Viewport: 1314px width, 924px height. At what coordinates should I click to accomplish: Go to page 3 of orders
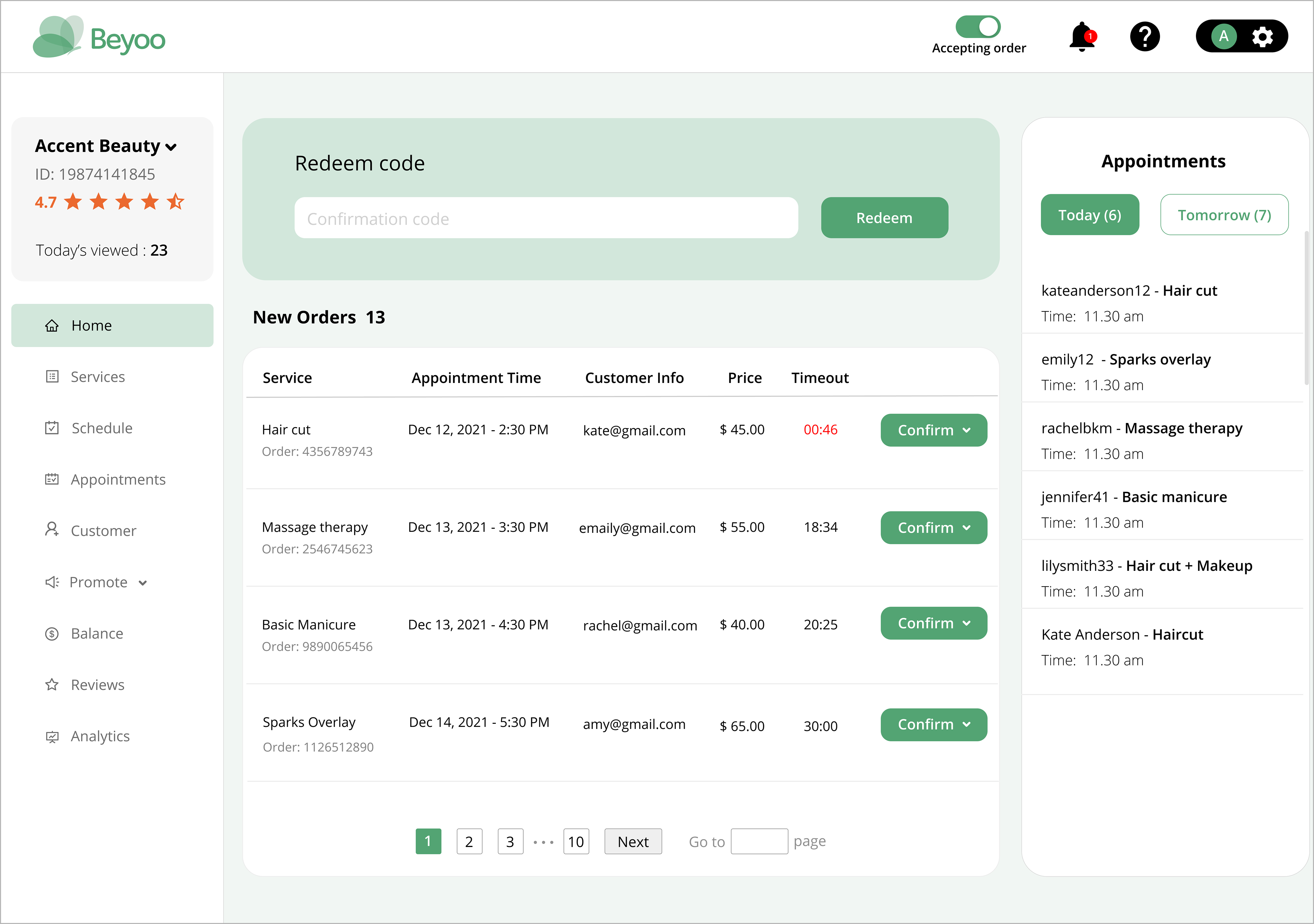tap(511, 842)
